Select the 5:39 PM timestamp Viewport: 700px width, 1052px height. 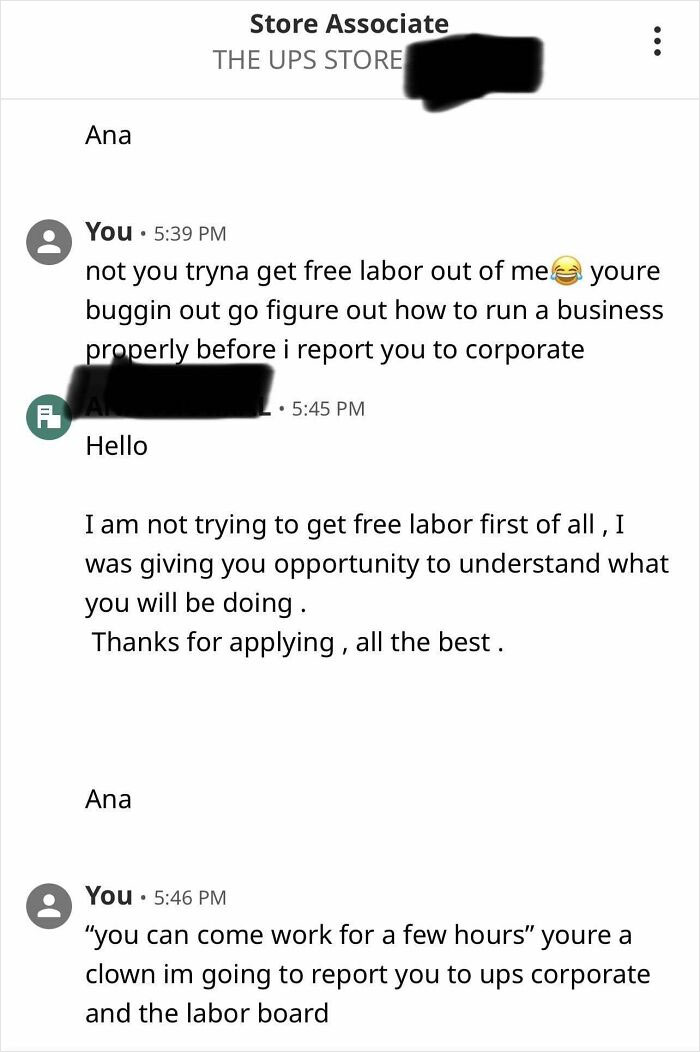click(x=191, y=233)
